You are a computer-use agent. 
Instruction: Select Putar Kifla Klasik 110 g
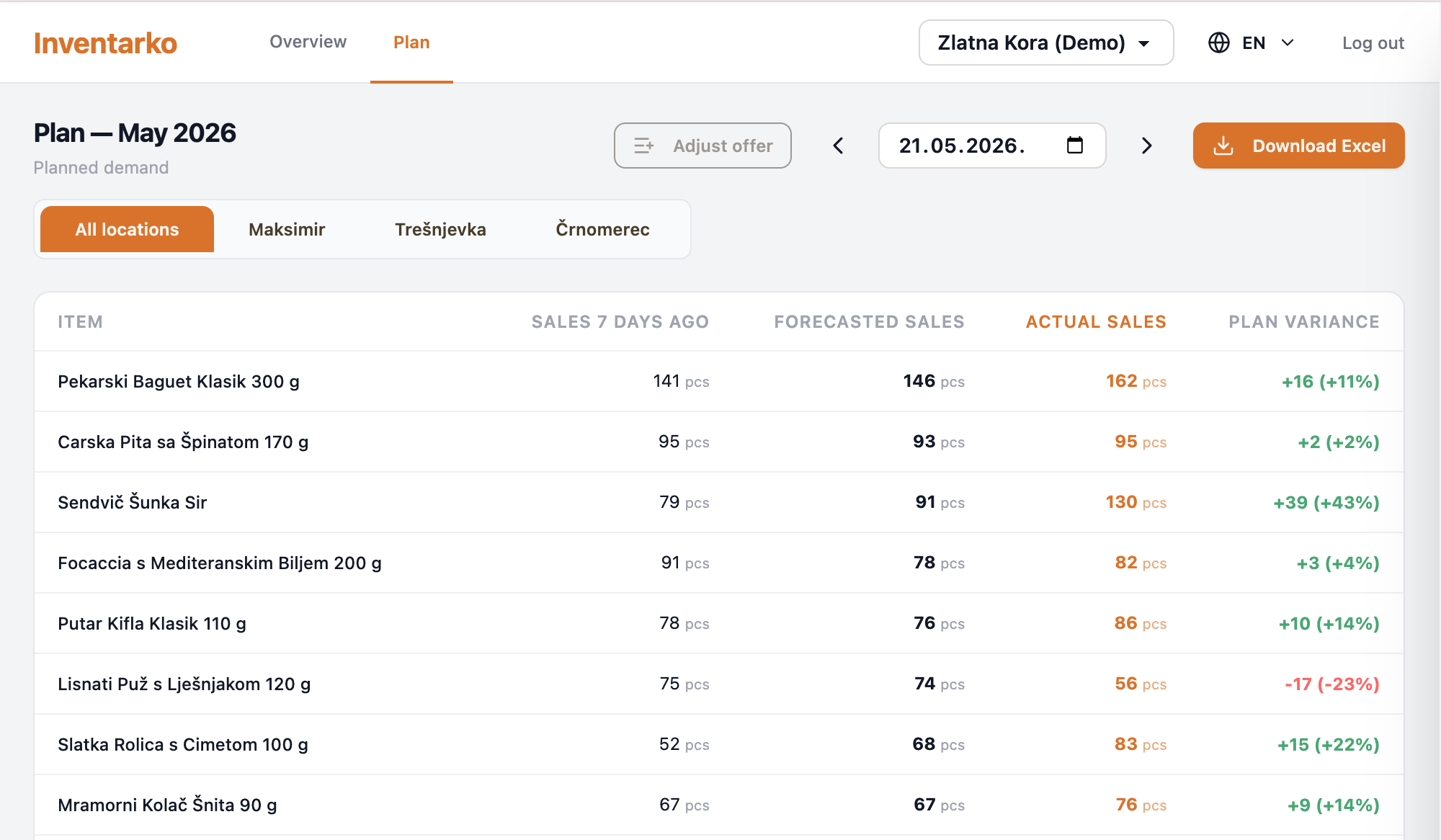pos(152,623)
